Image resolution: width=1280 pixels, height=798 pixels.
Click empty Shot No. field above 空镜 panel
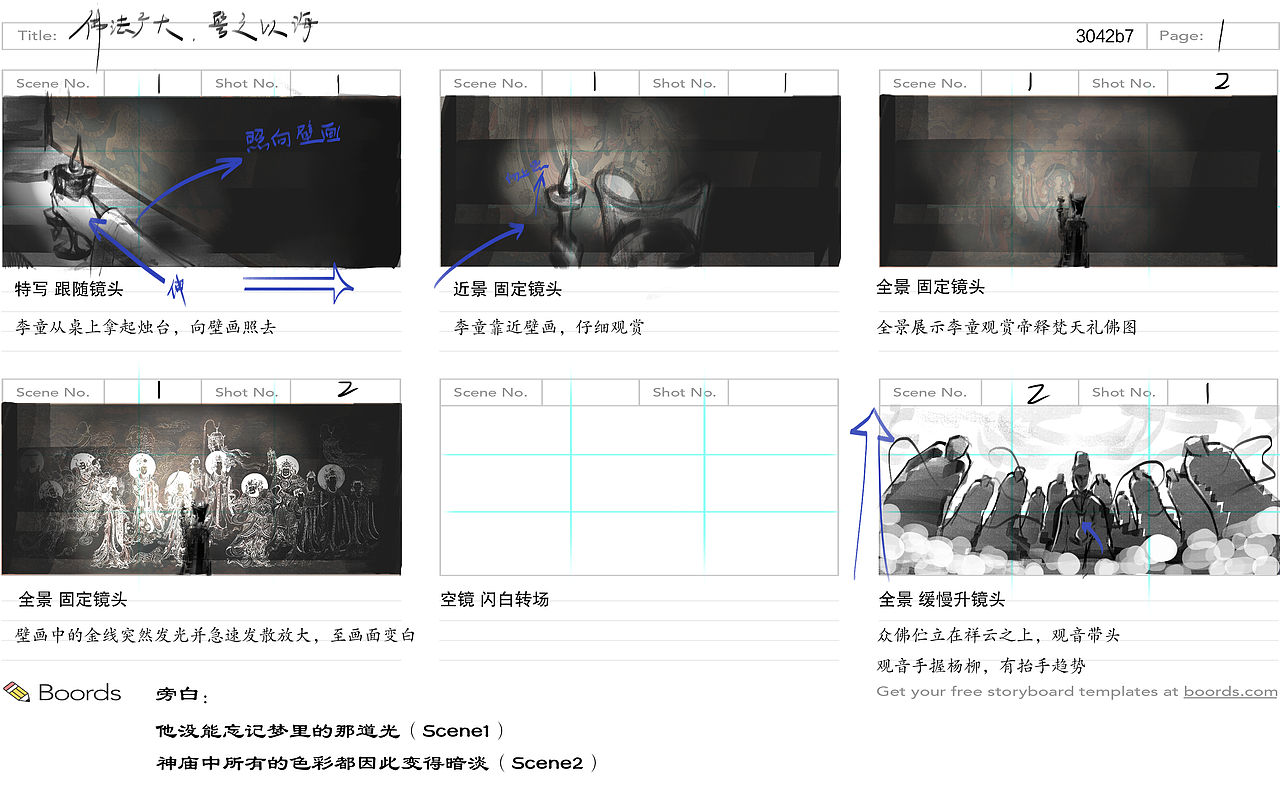tap(783, 392)
